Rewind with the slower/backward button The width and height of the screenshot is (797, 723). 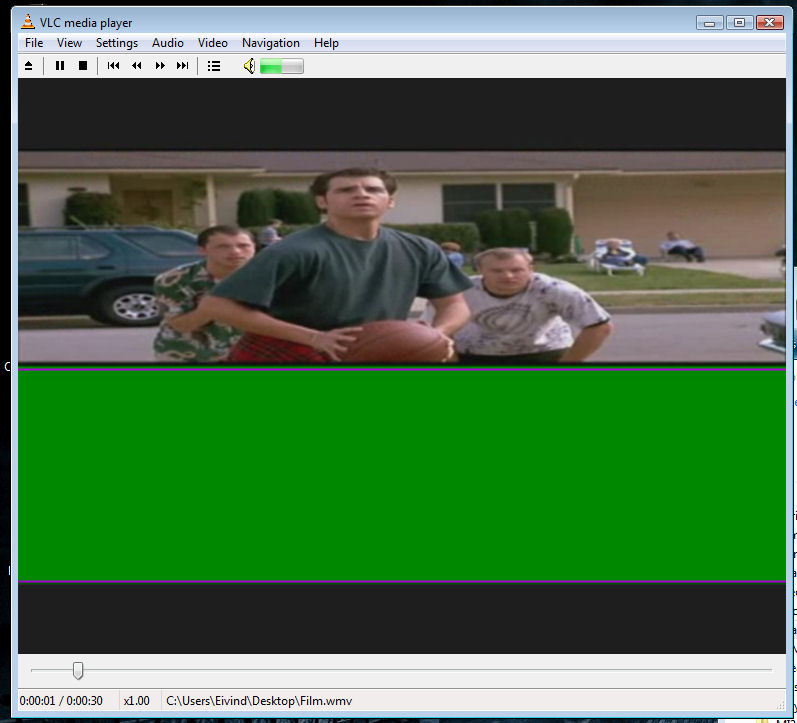pyautogui.click(x=137, y=66)
